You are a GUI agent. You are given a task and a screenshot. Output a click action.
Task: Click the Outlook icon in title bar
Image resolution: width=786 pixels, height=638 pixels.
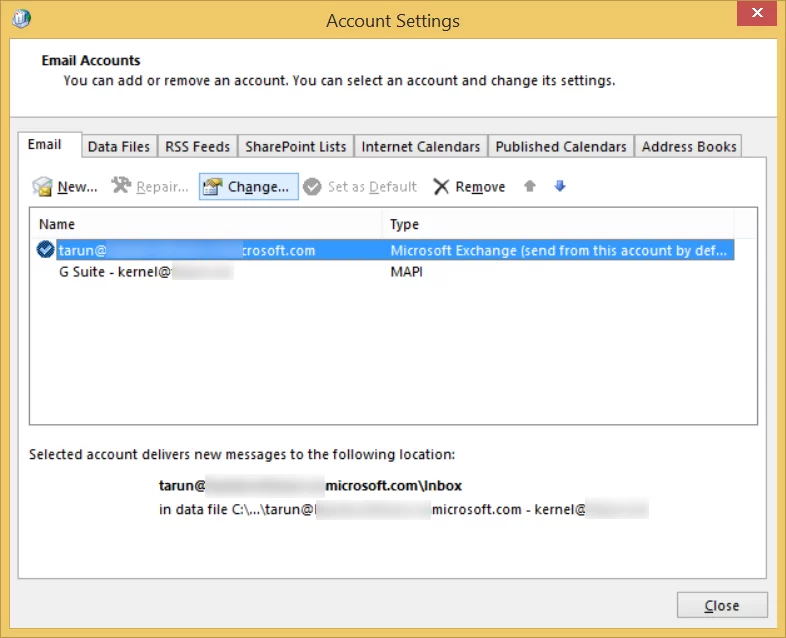pyautogui.click(x=22, y=19)
